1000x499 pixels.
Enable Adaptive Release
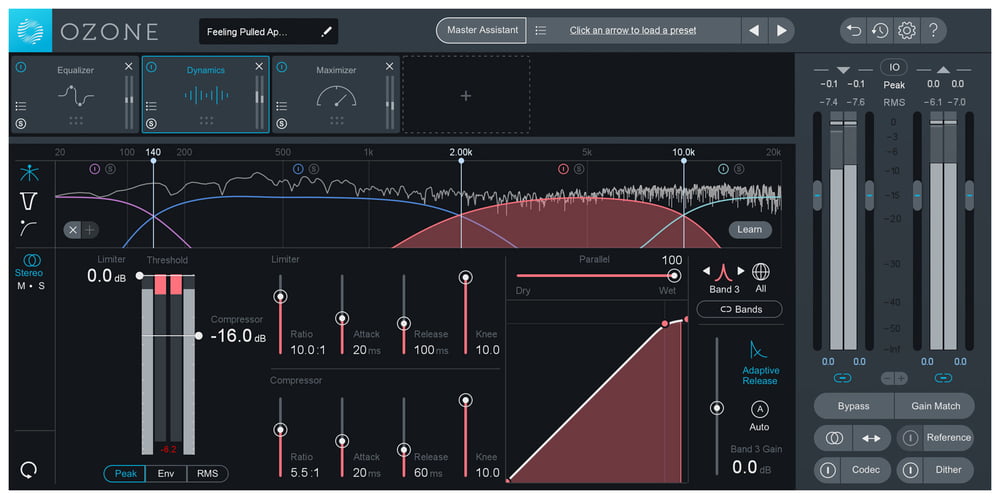[759, 363]
